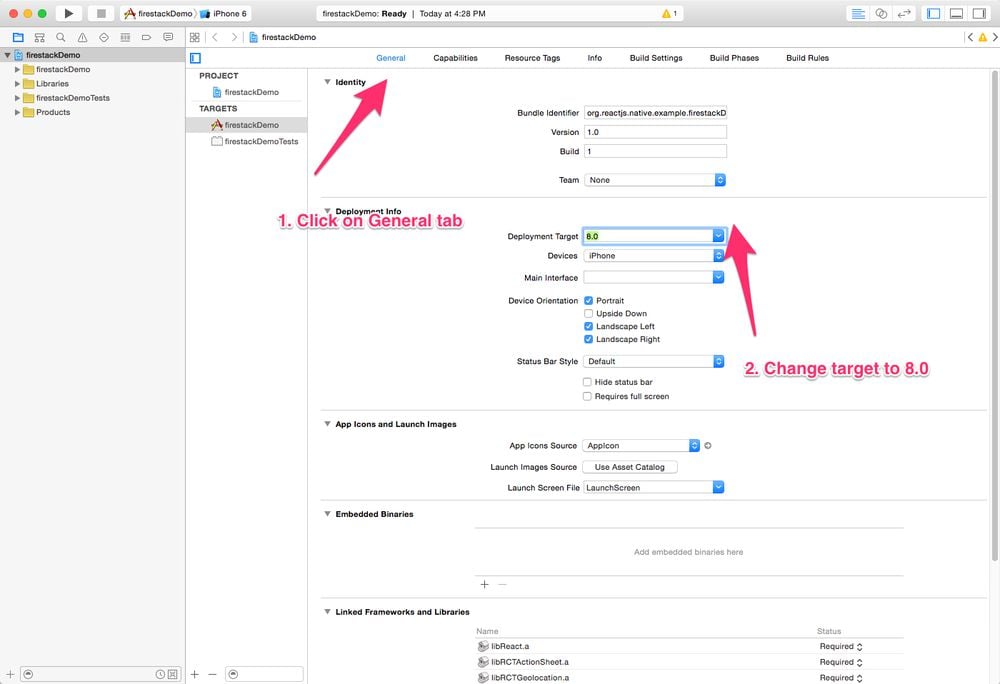
Task: Add a new target with plus button
Action: tap(195, 674)
